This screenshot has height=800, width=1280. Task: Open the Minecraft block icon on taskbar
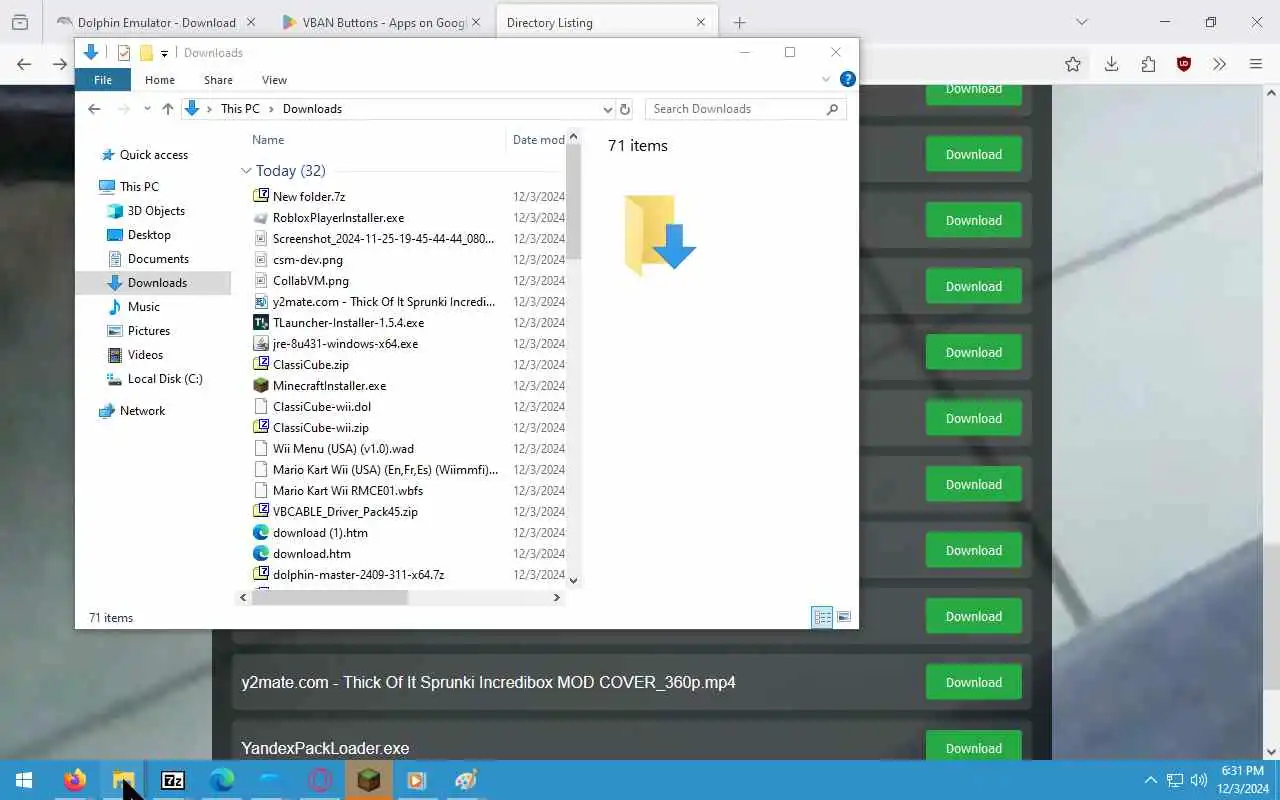point(369,780)
